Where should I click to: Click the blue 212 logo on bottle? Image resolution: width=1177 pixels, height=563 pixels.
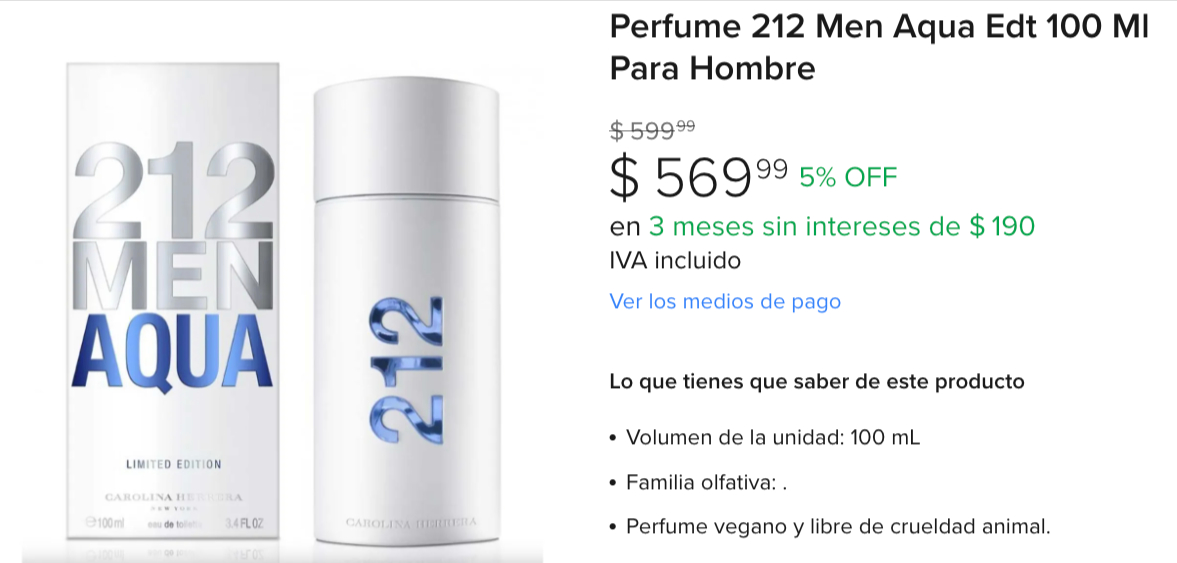(406, 371)
